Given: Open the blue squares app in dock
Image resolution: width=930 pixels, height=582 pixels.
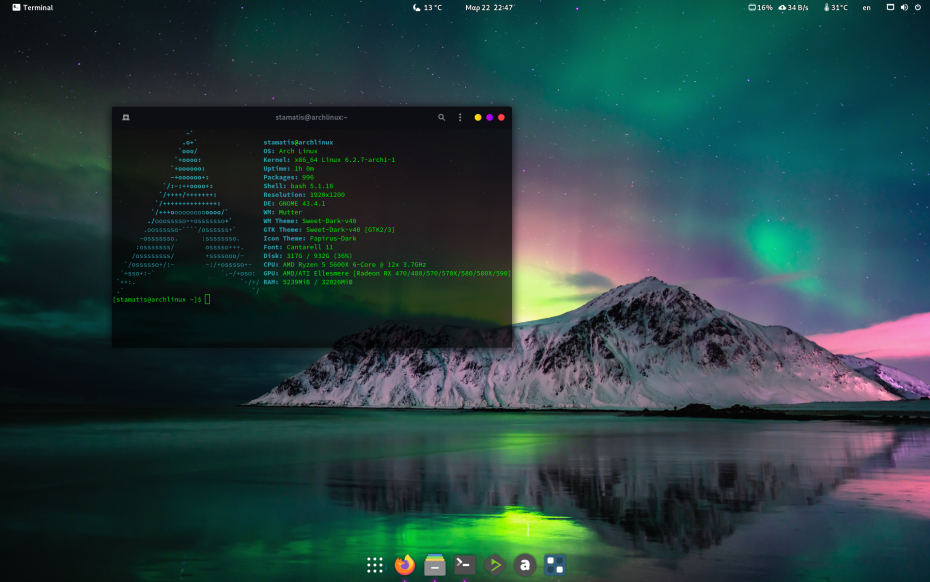Looking at the screenshot, I should (554, 565).
